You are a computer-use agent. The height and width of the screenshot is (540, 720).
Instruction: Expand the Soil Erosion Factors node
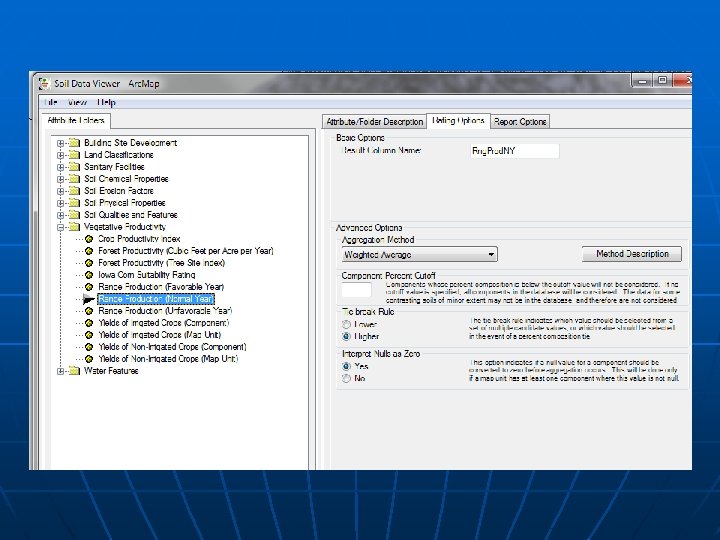click(60, 191)
